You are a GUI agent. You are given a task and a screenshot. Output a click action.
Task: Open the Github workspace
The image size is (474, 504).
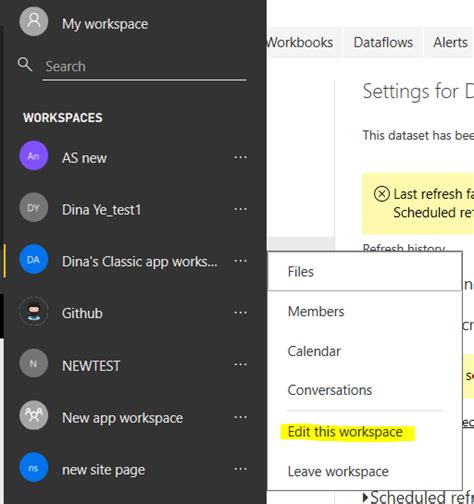(x=82, y=314)
